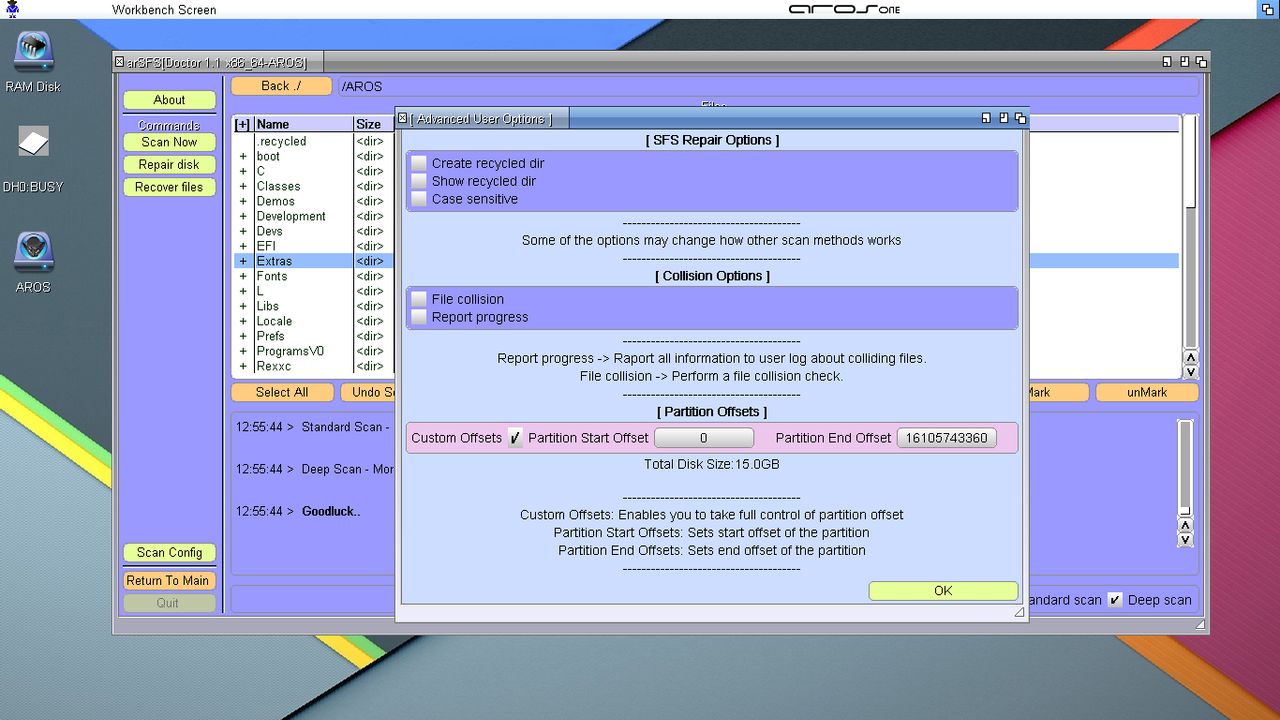Expand the Demos directory

242,201
